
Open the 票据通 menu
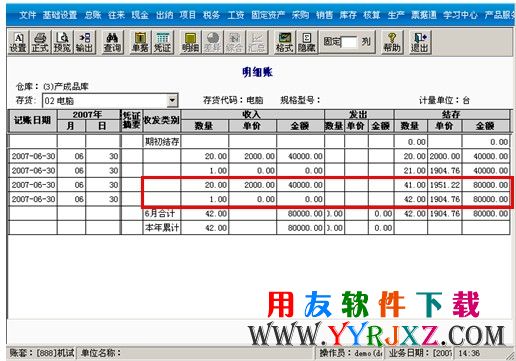(x=424, y=15)
